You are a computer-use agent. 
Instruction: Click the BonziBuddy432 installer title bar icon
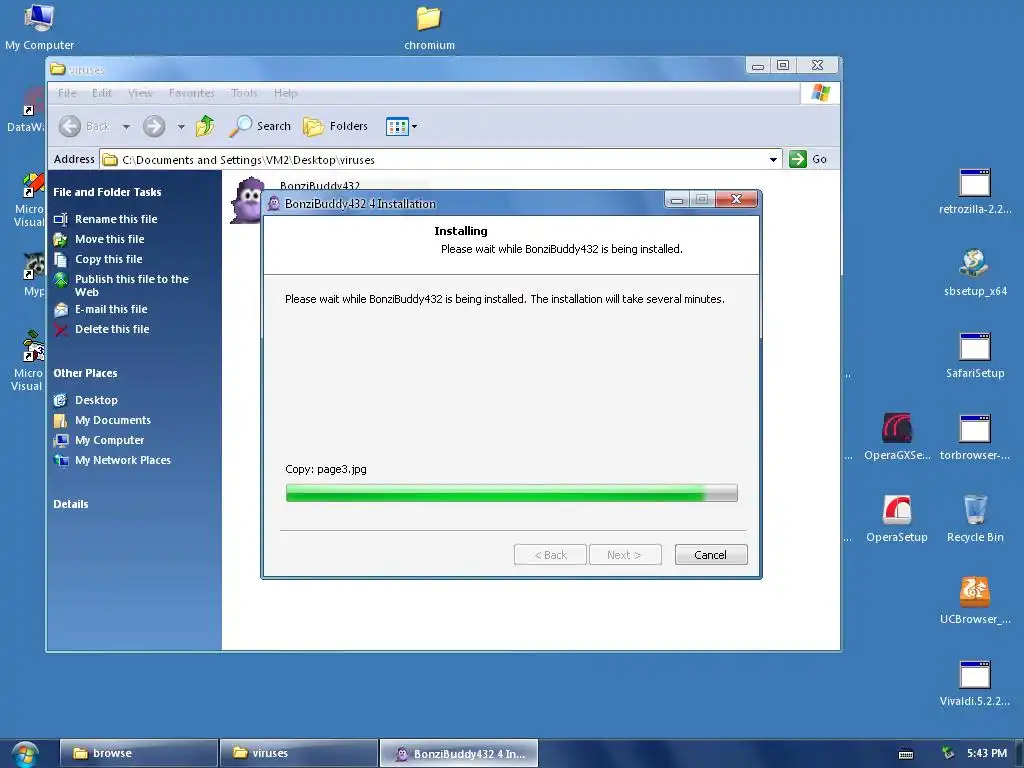coord(274,204)
